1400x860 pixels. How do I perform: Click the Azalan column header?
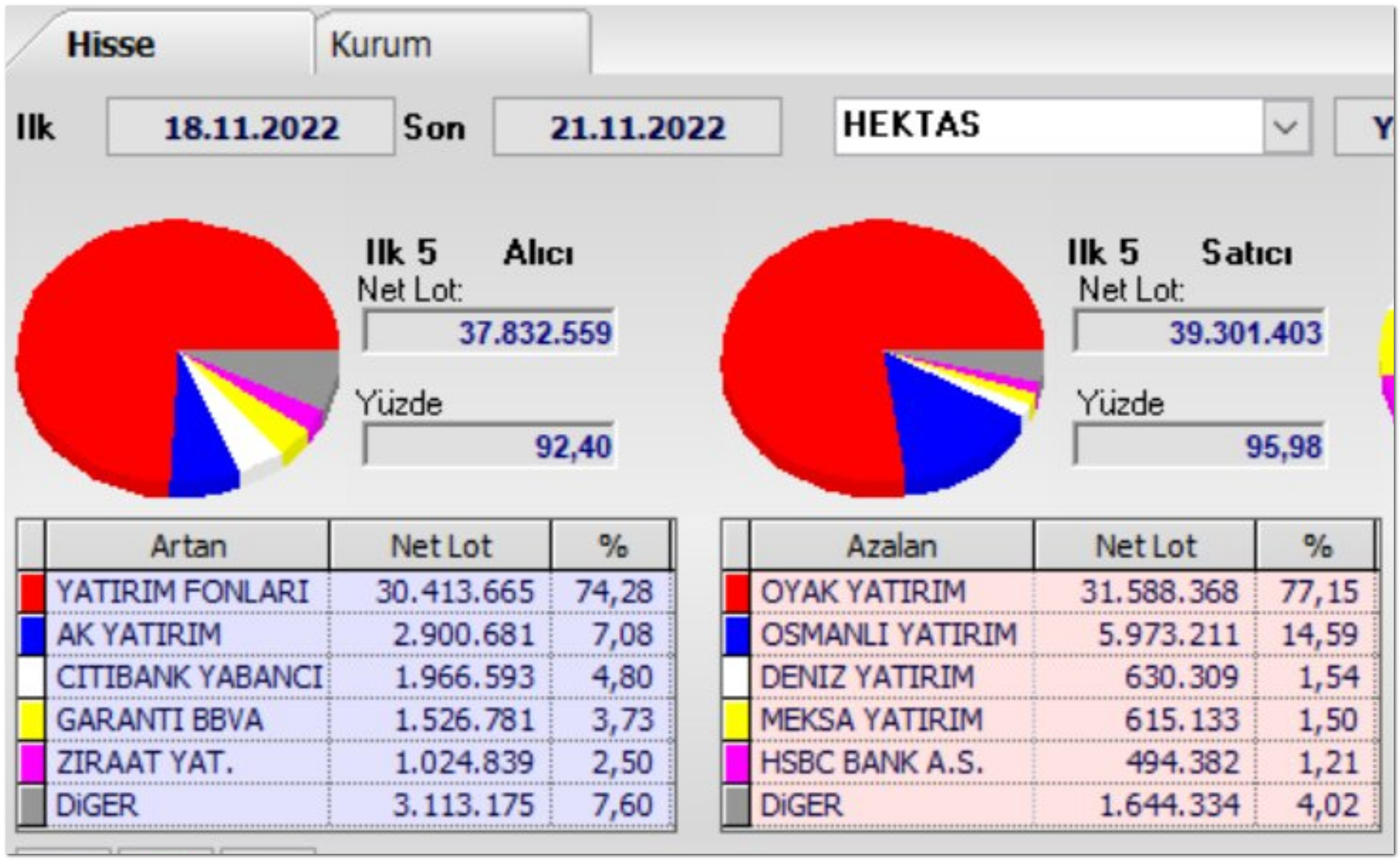891,546
